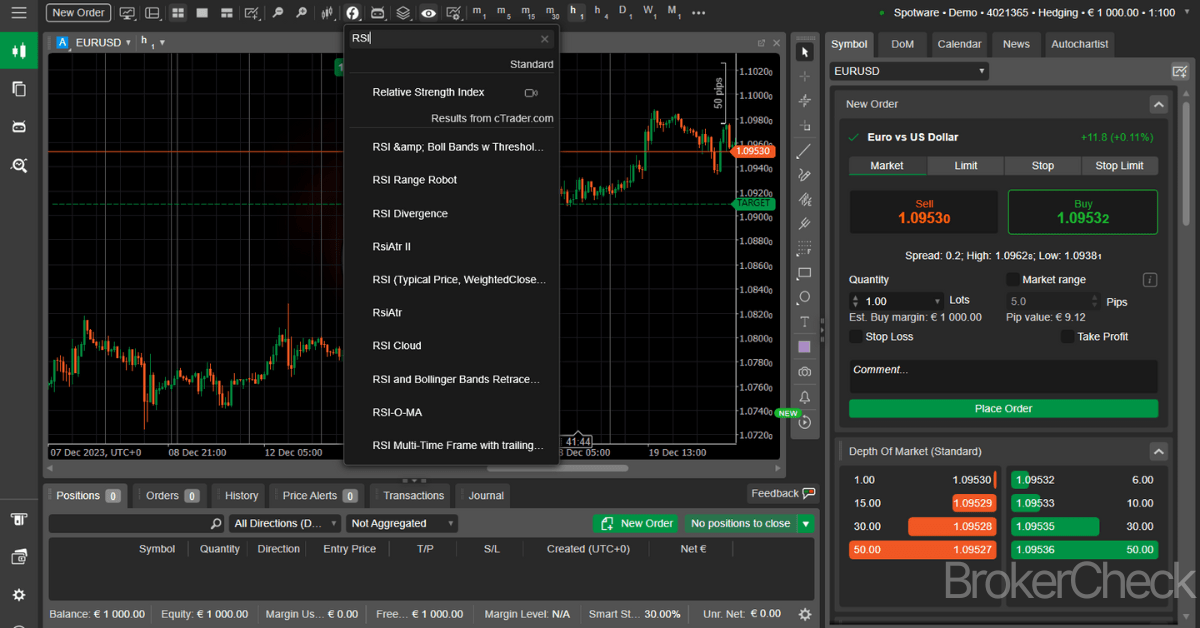This screenshot has width=1200, height=628.
Task: Open the Automate robot section in sidebar
Action: click(19, 127)
